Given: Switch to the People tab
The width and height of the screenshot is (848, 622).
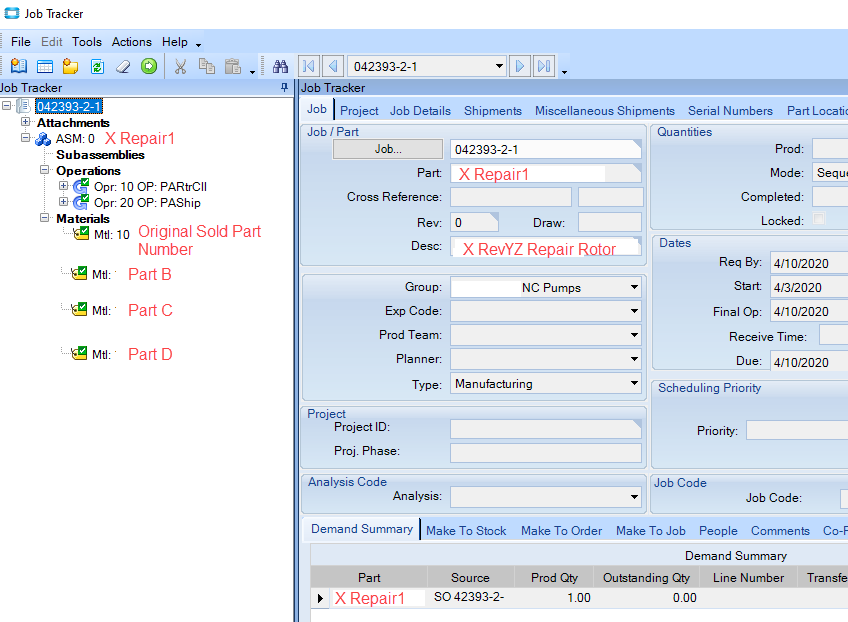Looking at the screenshot, I should (718, 531).
